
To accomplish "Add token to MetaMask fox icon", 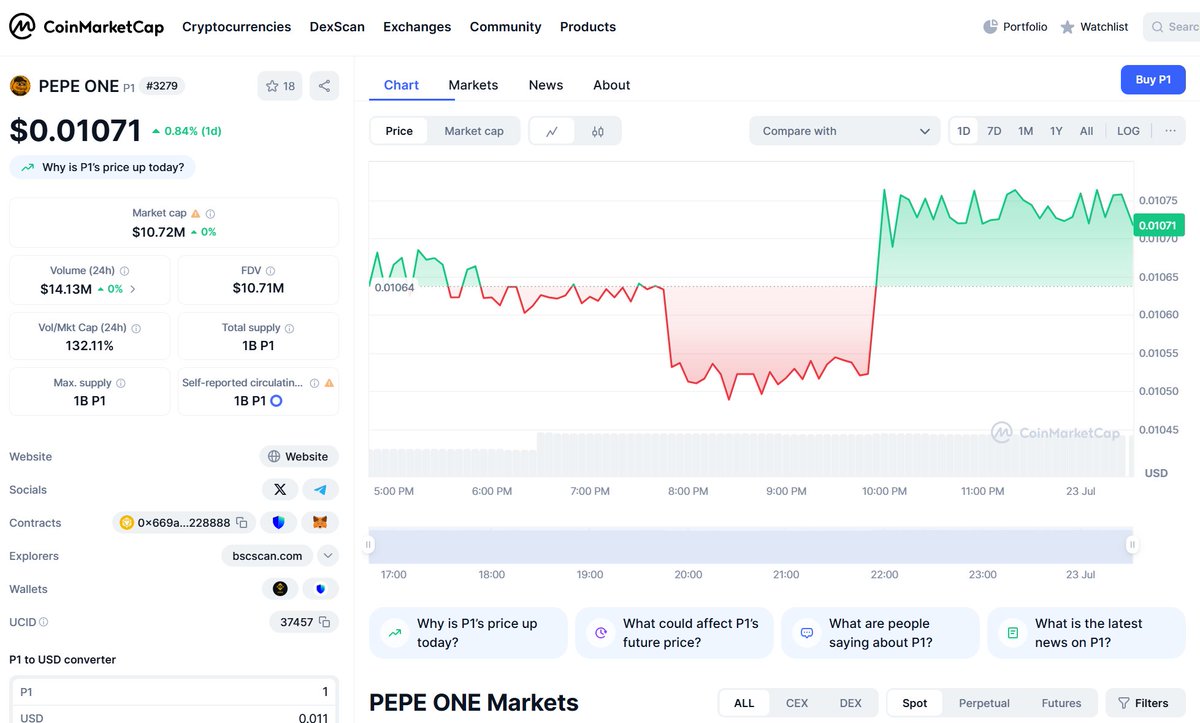I will 320,523.
